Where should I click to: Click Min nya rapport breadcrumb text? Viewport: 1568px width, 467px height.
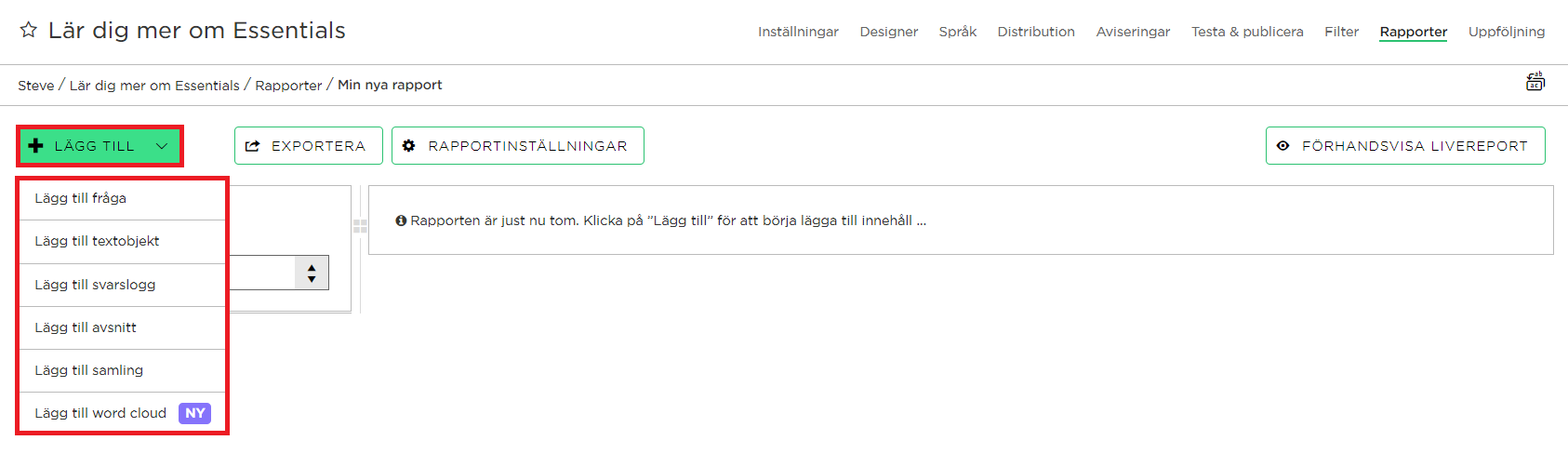(390, 85)
